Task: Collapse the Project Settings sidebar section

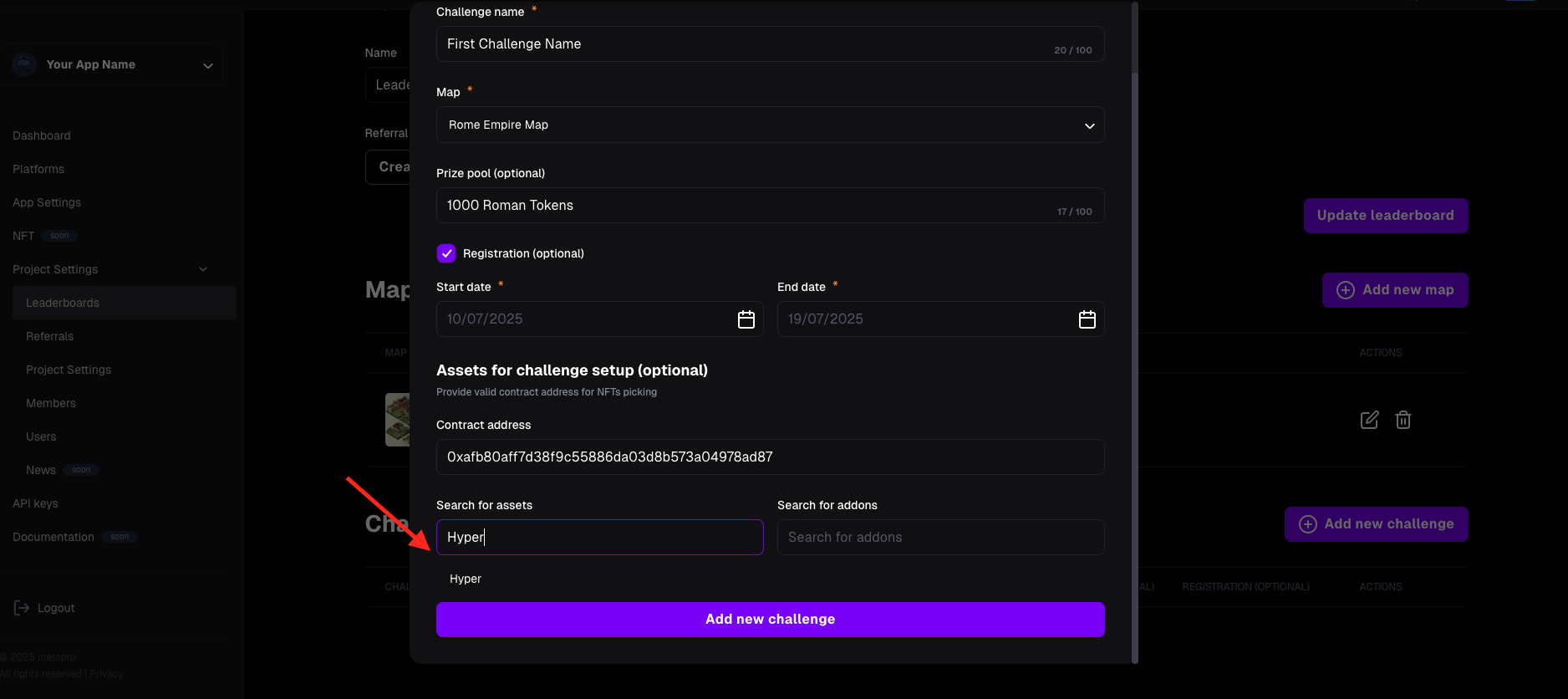Action: point(203,269)
